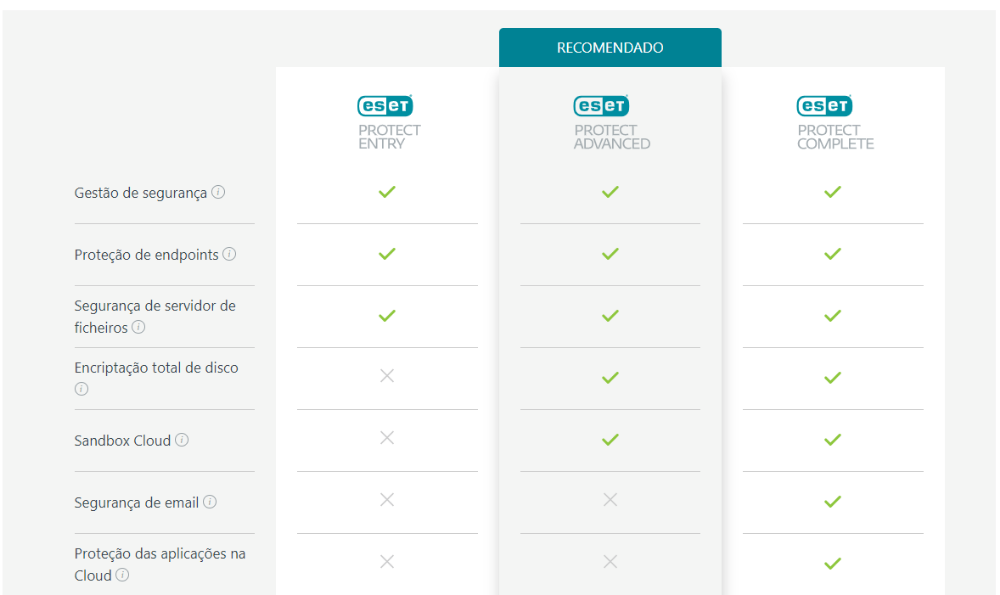
Task: Click the Protect Entry plan title
Action: point(389,137)
